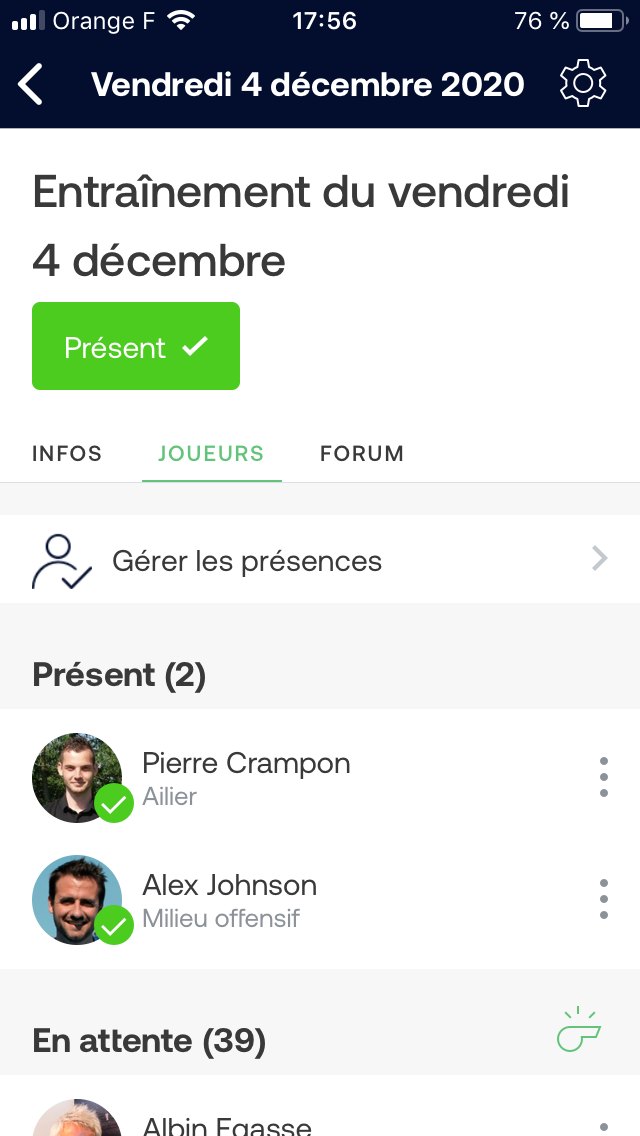
Task: Tap Pierre Crampon's green presence checkmark badge
Action: tap(114, 803)
